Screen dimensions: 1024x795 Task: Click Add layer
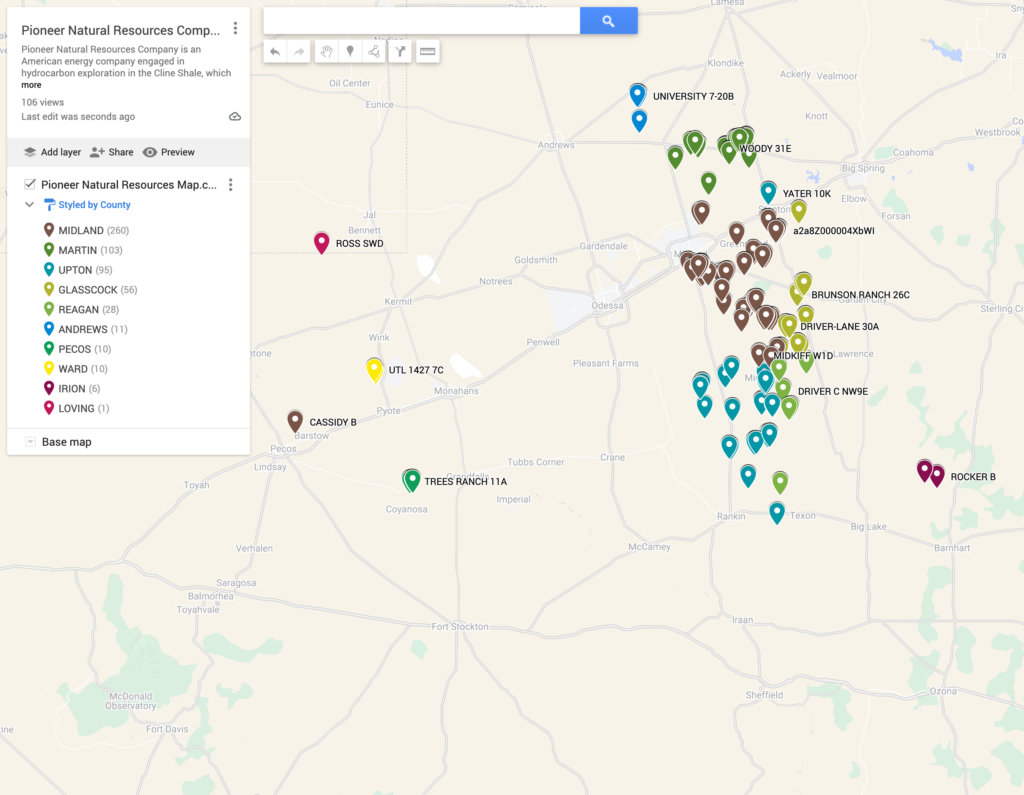click(52, 152)
